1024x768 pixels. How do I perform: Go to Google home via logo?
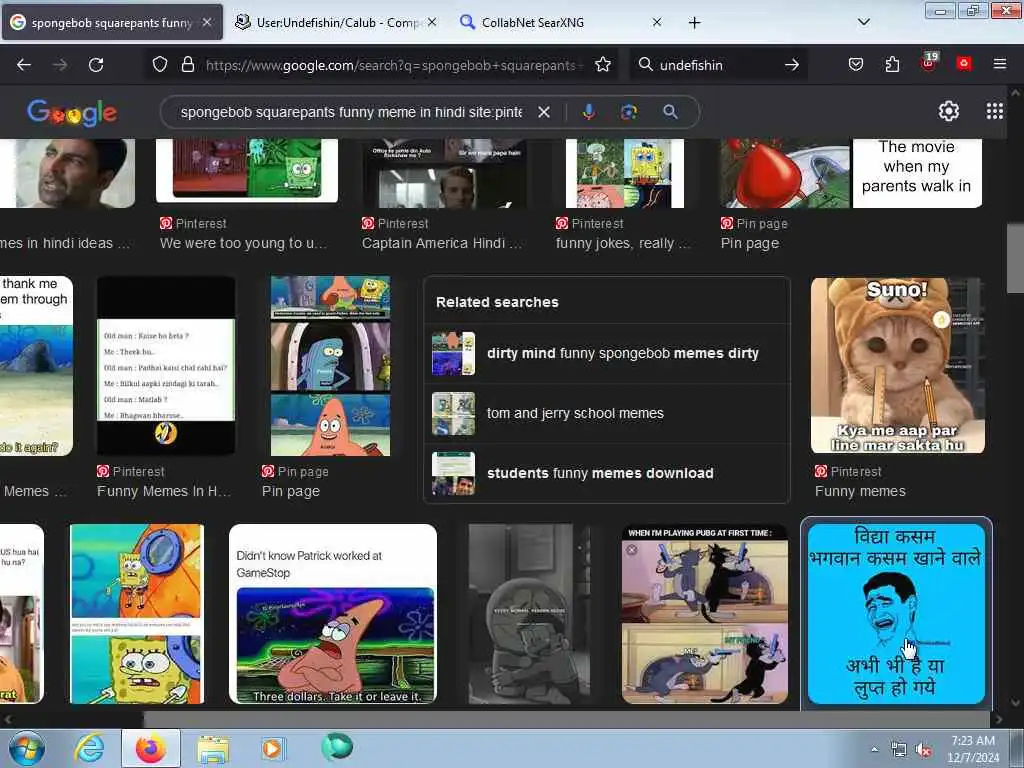pos(72,113)
